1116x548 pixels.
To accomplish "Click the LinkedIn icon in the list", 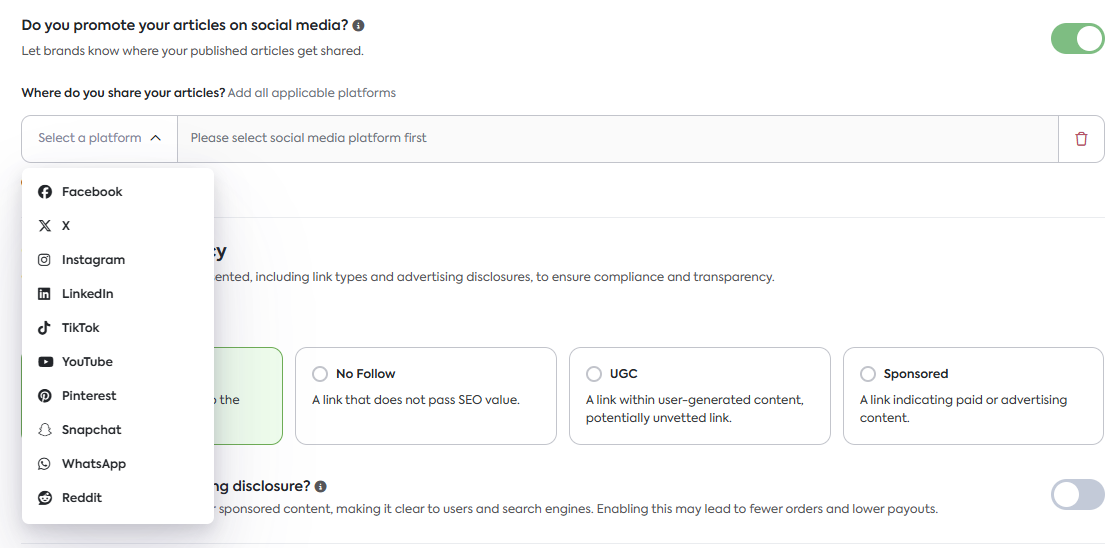I will click(45, 294).
